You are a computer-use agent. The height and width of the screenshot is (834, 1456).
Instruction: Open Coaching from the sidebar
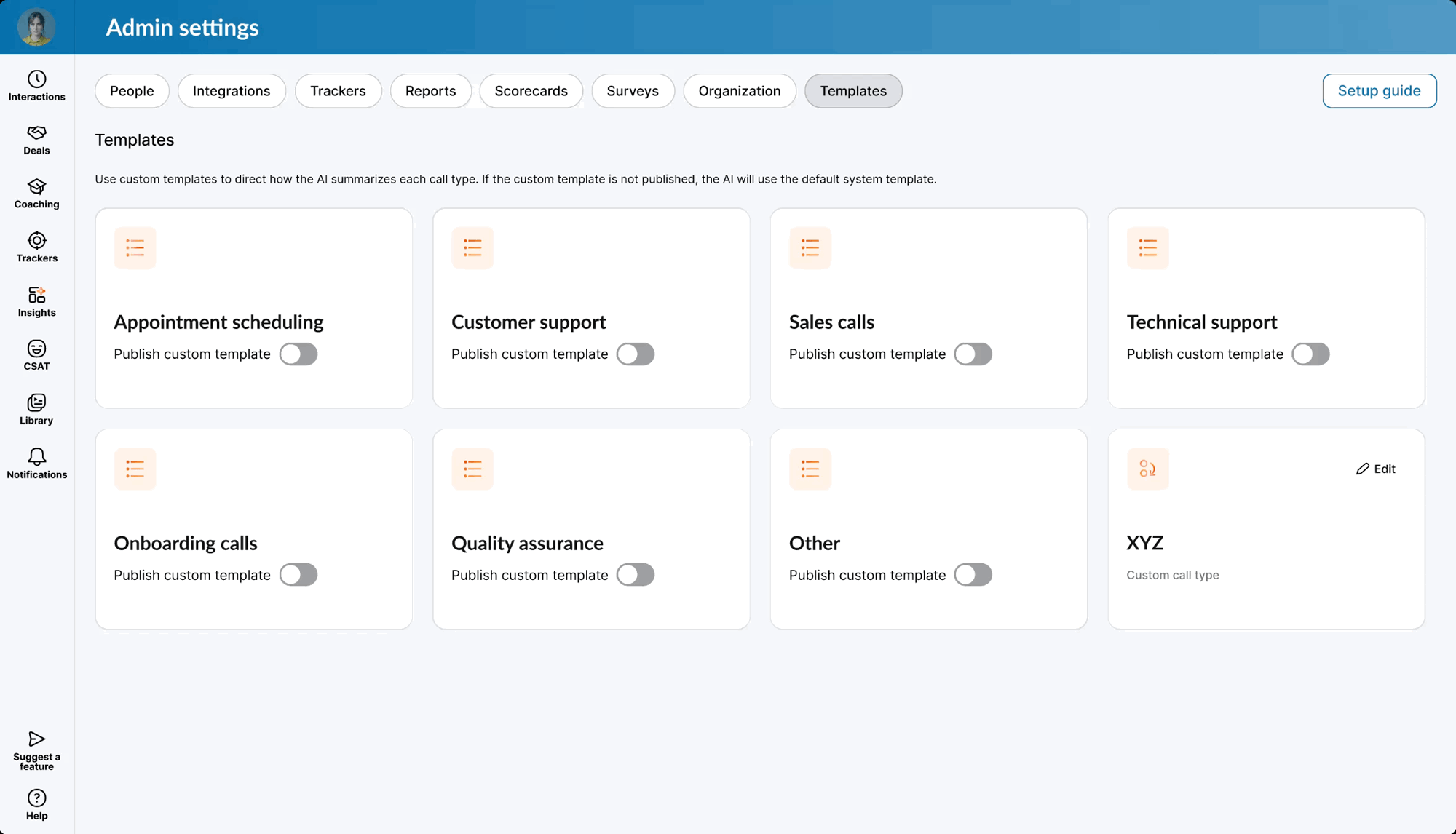coord(36,191)
